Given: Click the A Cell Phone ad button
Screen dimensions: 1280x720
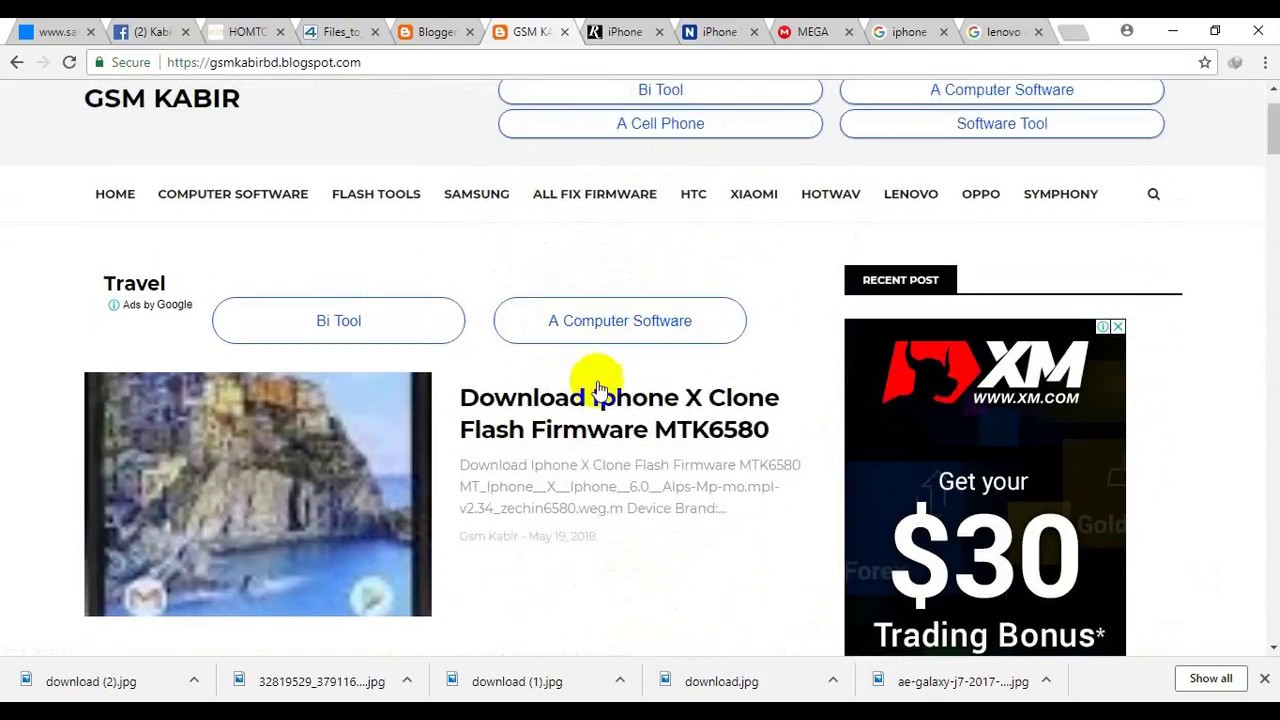Looking at the screenshot, I should click(x=660, y=124).
